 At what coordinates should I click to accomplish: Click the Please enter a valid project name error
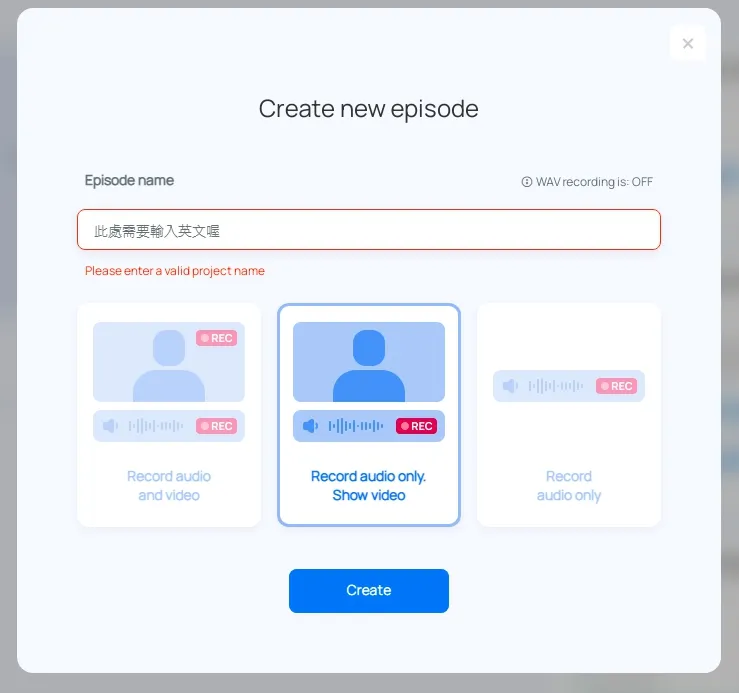[x=175, y=271]
